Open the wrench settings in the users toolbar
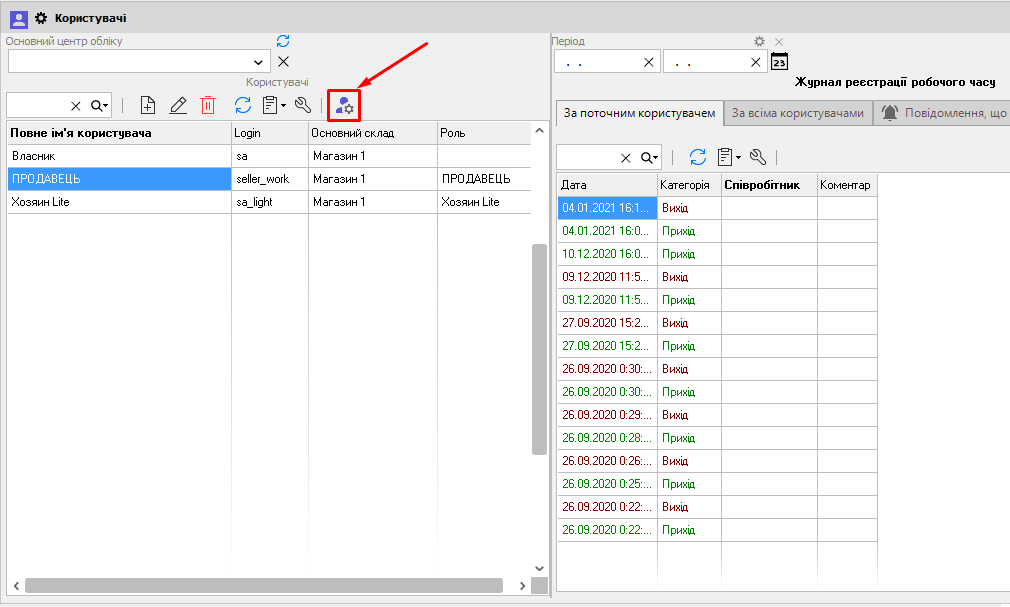Viewport: 1010px width, 607px height. (302, 104)
